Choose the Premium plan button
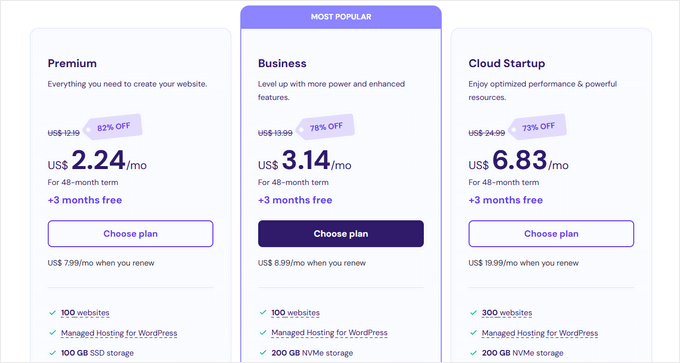 click(x=131, y=234)
